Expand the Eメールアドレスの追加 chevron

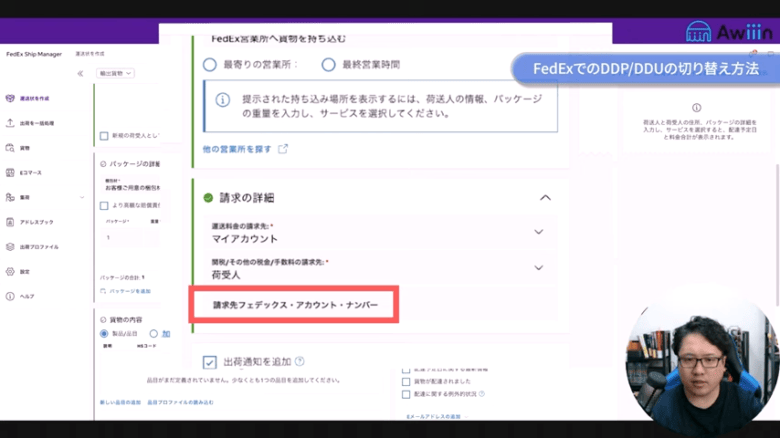pos(467,416)
